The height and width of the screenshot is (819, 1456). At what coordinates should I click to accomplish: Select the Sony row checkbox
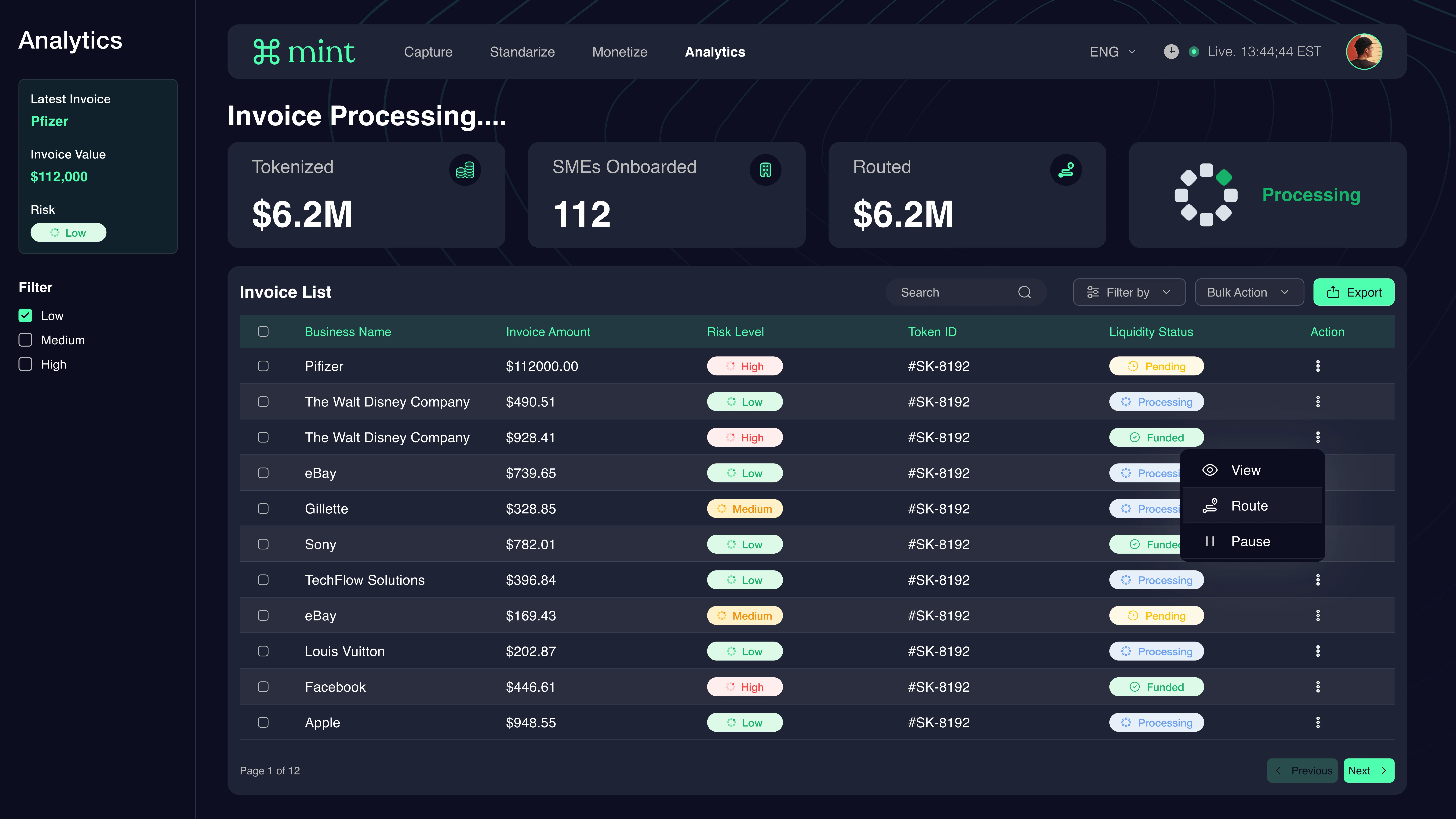(x=263, y=544)
